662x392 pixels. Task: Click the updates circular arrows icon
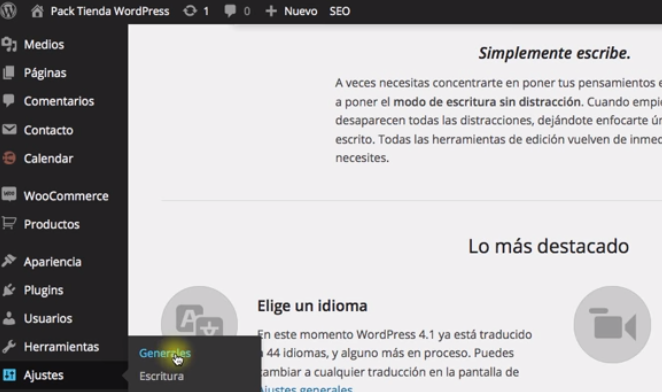point(190,11)
